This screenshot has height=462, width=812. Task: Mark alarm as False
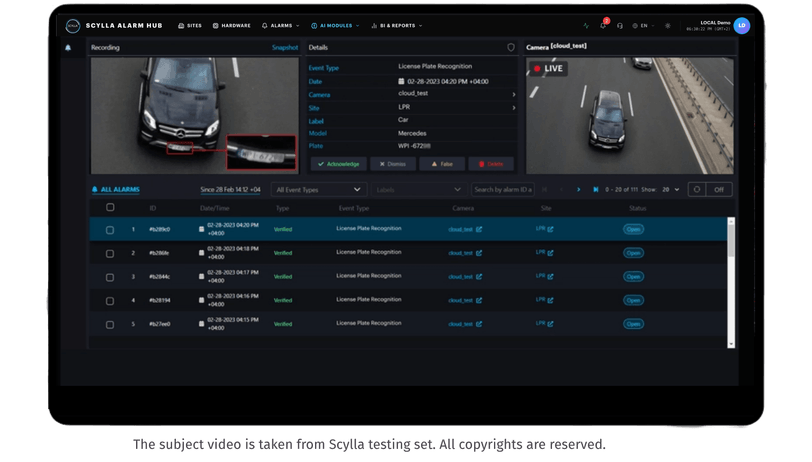point(442,164)
